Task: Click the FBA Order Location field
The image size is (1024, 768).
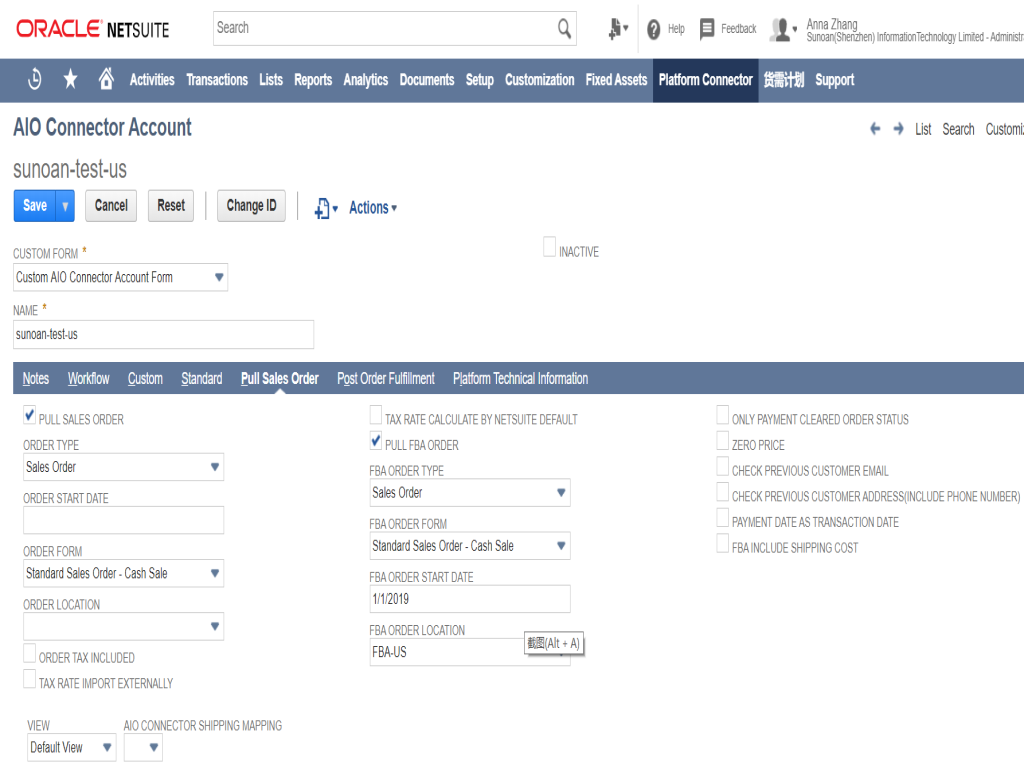Action: (470, 652)
